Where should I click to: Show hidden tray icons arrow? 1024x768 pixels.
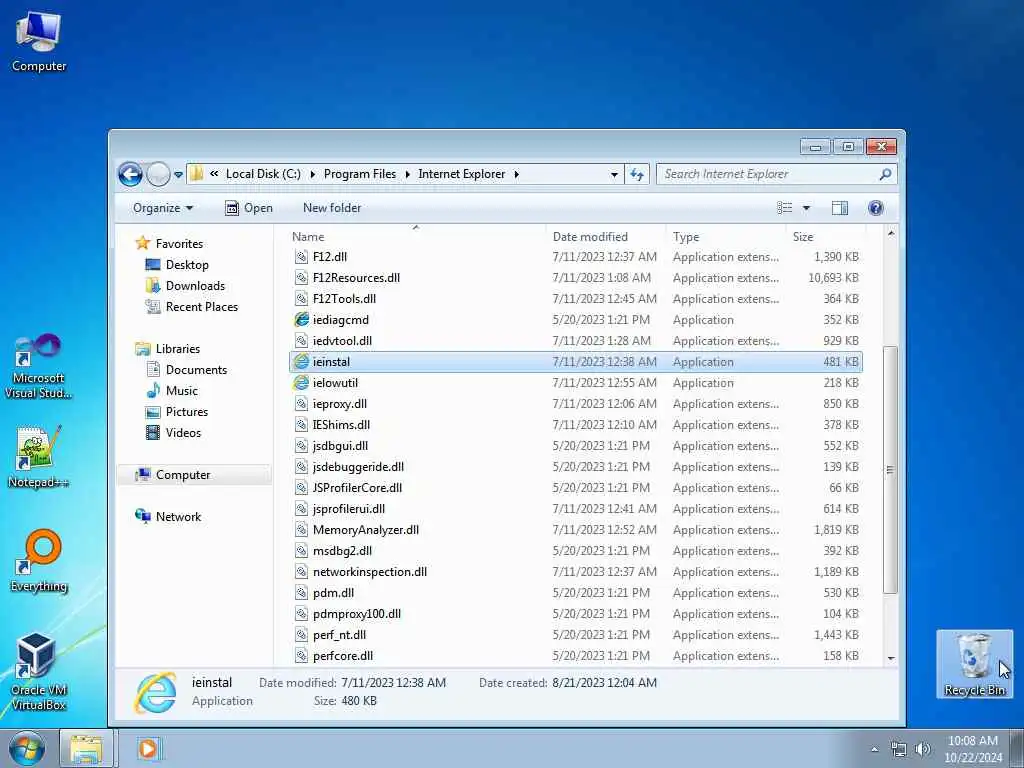(874, 749)
